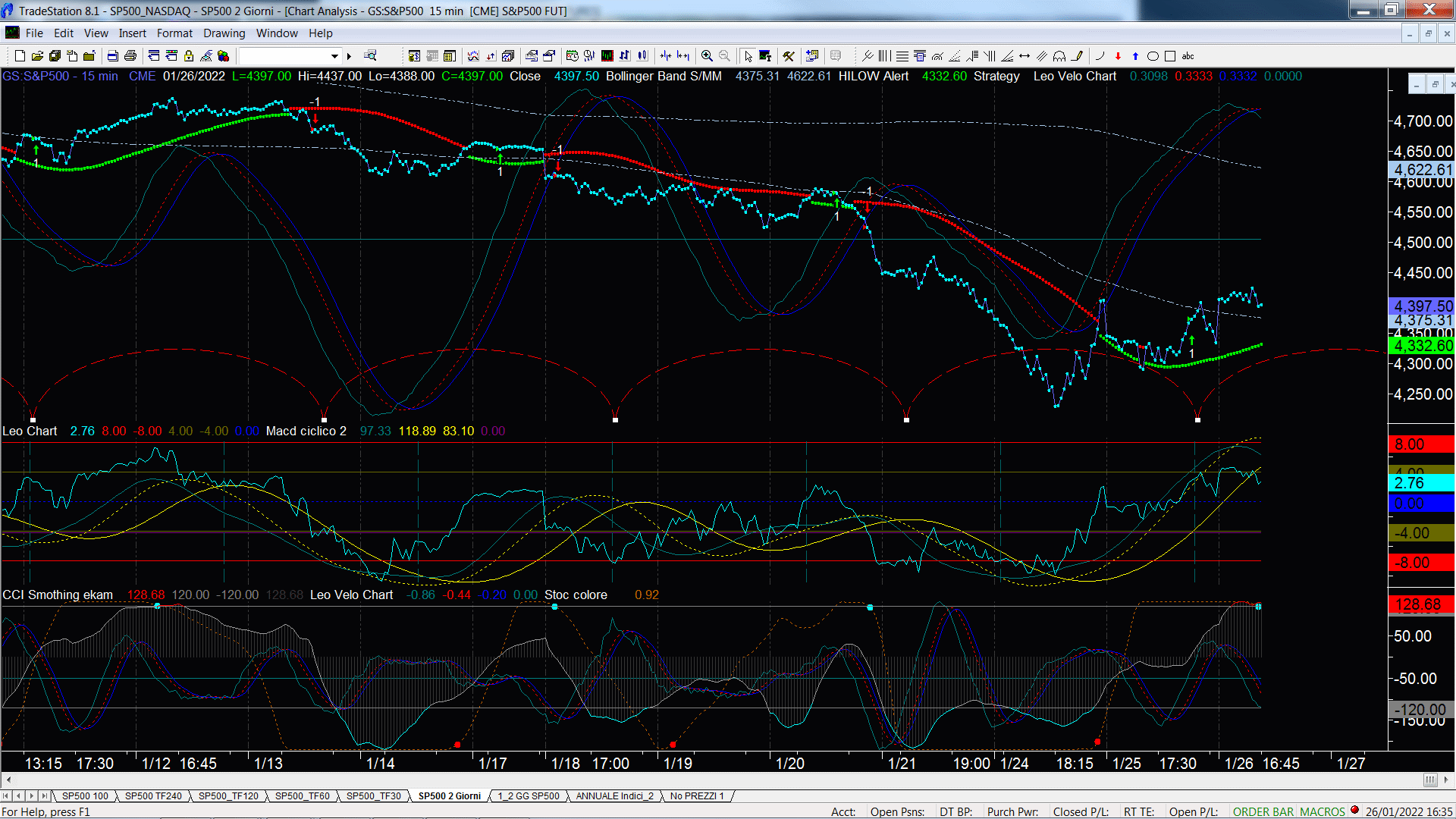Select the double-headed horizontal arrow tool
1456x819 pixels.
click(x=1025, y=55)
